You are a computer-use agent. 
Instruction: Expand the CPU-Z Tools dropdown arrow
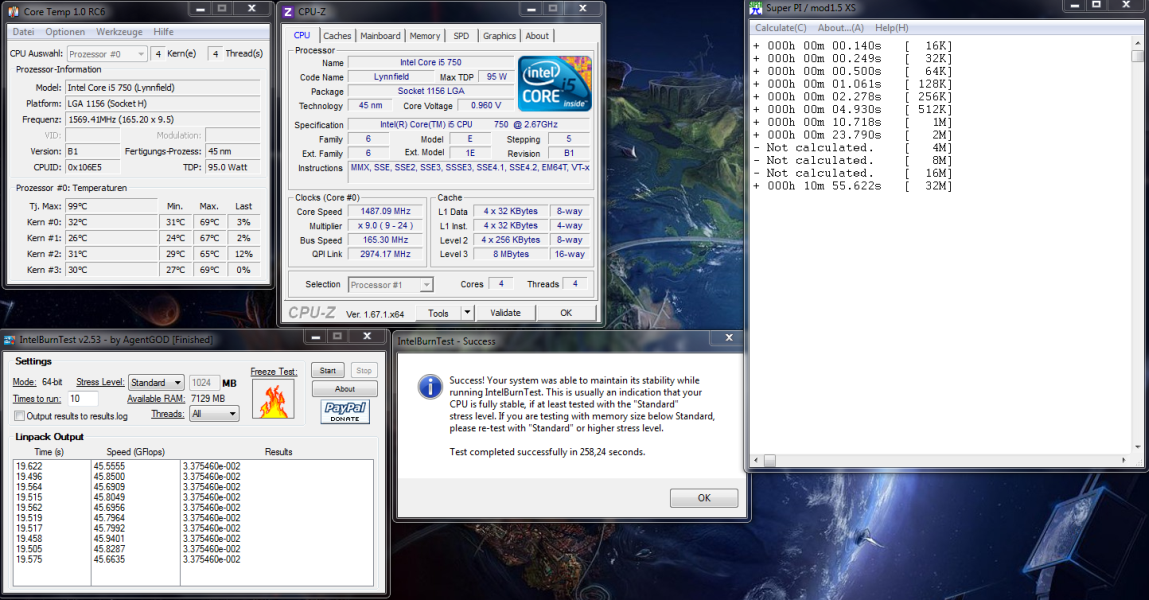(467, 313)
